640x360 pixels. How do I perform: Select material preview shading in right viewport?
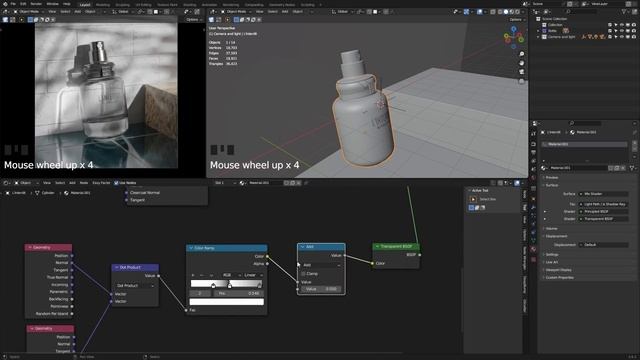(511, 12)
